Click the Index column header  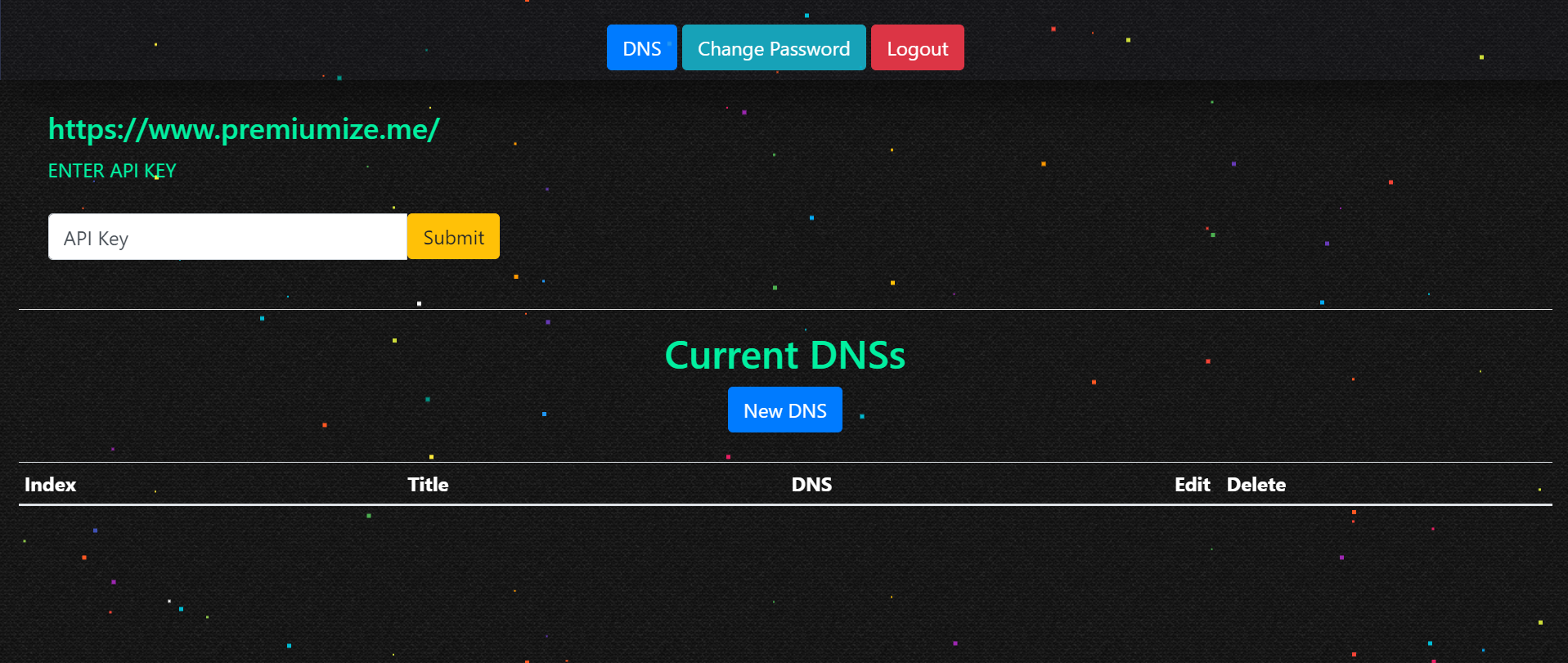click(51, 485)
